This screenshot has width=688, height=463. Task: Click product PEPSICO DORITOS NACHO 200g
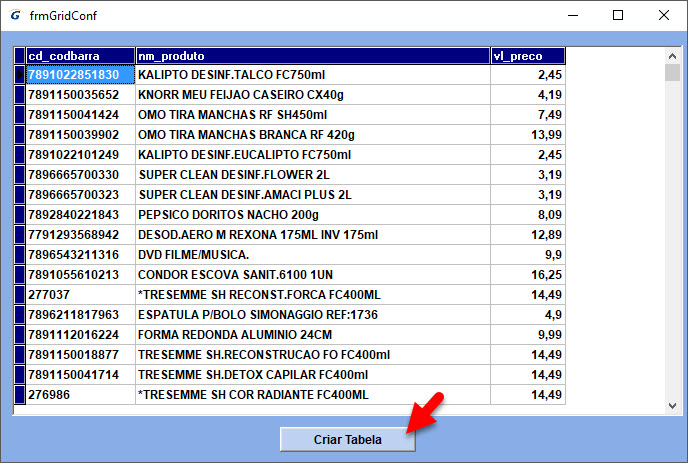(313, 215)
